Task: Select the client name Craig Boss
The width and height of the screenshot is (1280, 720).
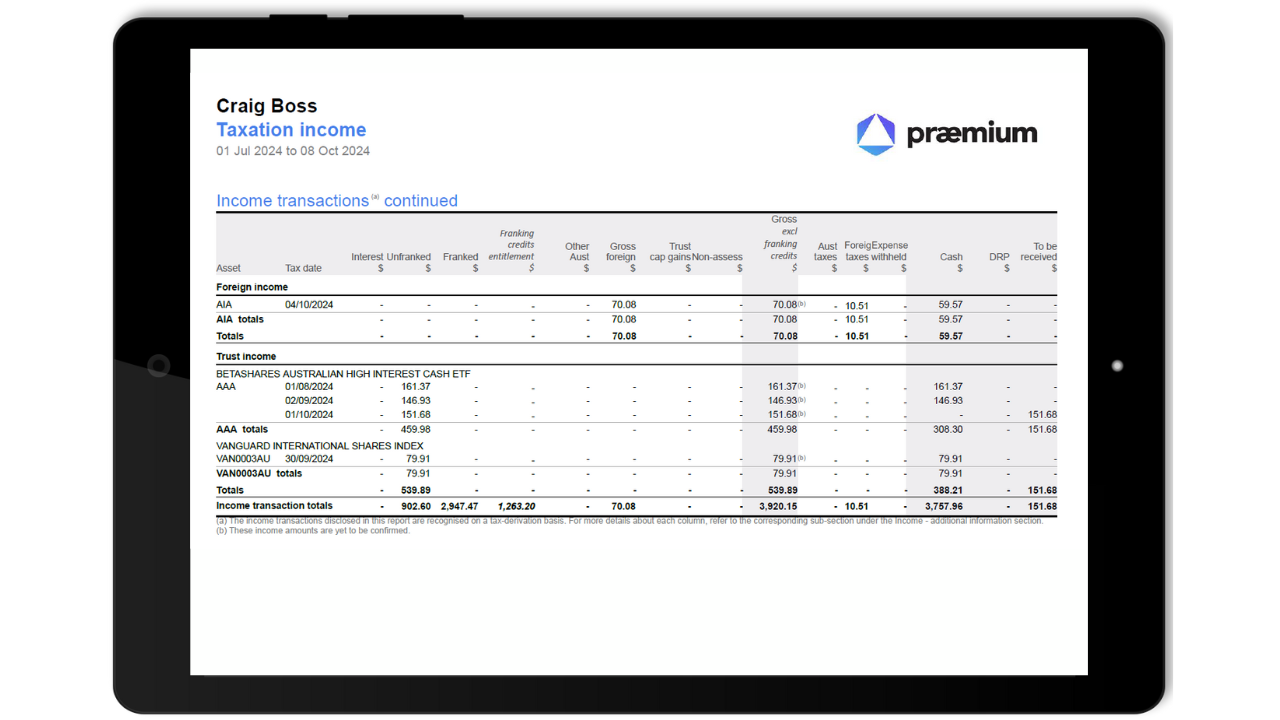Action: point(266,106)
